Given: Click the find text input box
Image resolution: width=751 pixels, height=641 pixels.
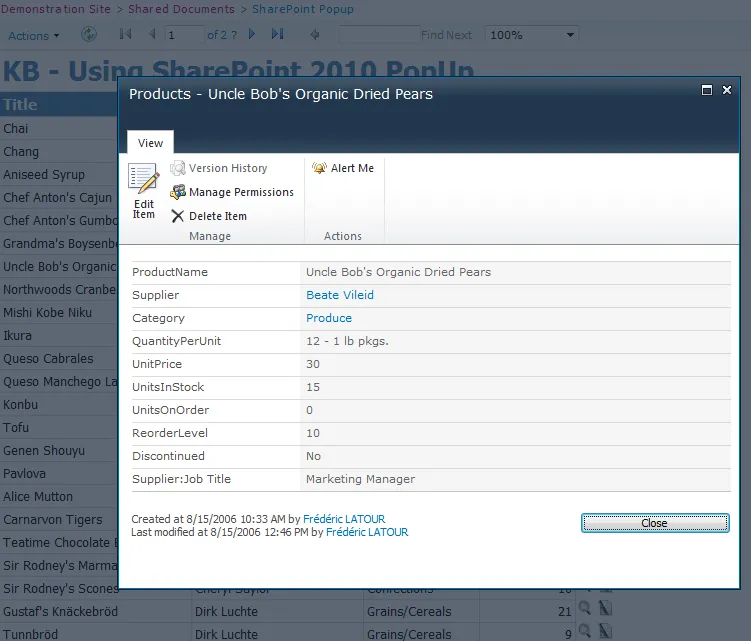Looking at the screenshot, I should (x=377, y=35).
